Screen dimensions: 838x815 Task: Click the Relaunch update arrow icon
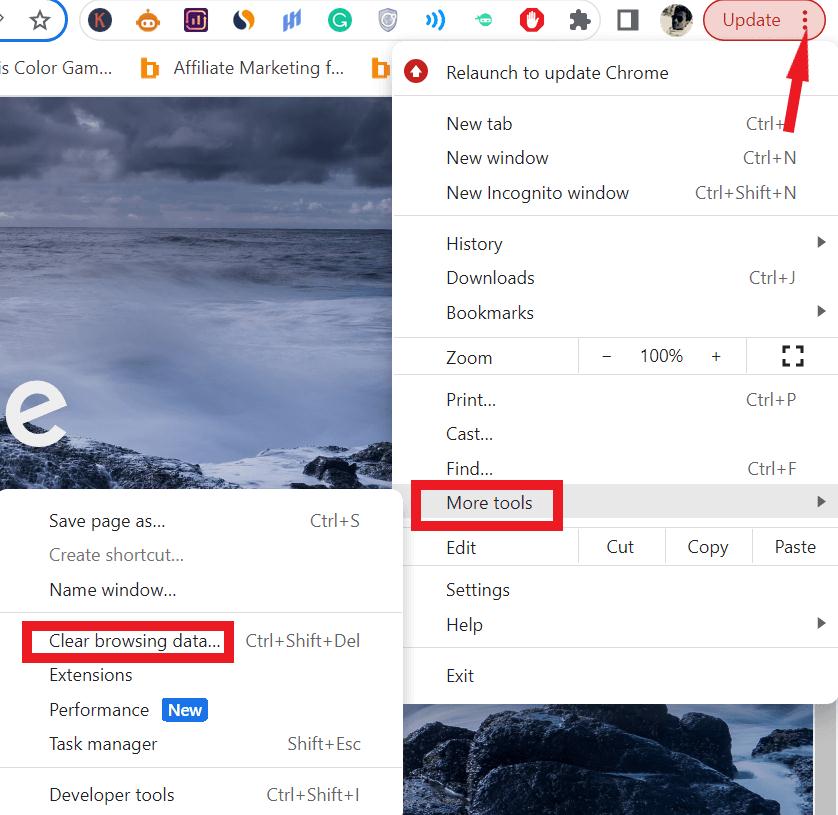416,71
